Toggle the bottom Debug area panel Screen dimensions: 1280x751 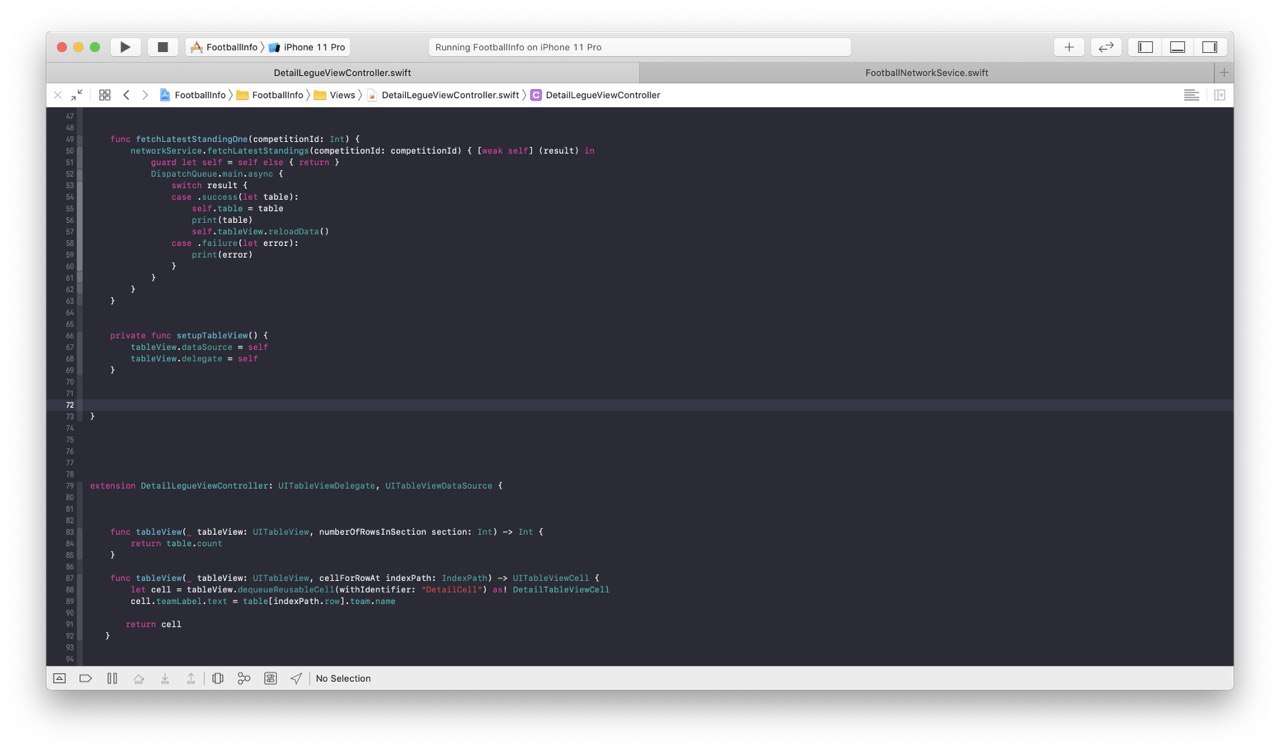click(x=1177, y=47)
